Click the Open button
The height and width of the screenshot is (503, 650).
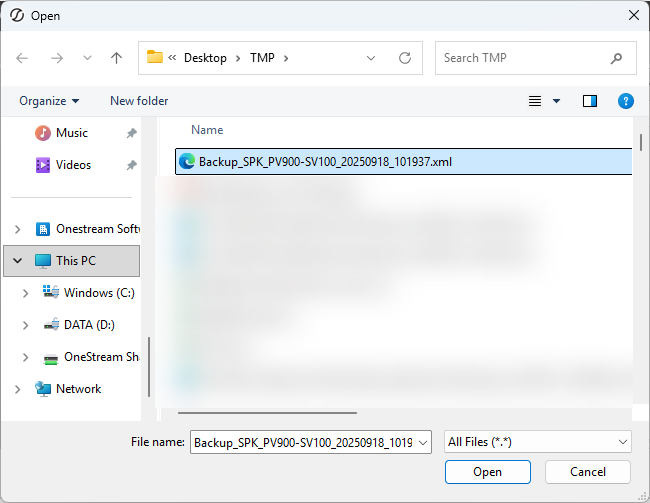487,472
